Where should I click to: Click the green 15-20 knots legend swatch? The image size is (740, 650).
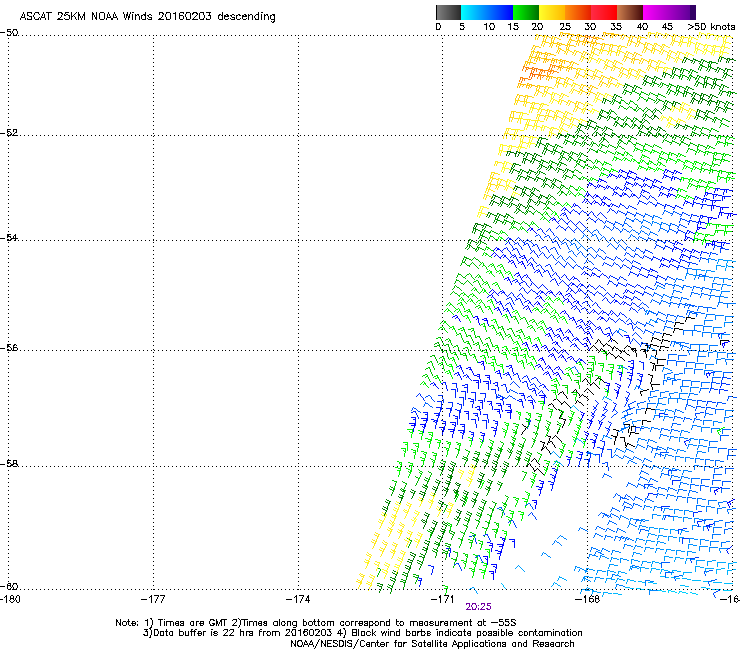click(526, 12)
